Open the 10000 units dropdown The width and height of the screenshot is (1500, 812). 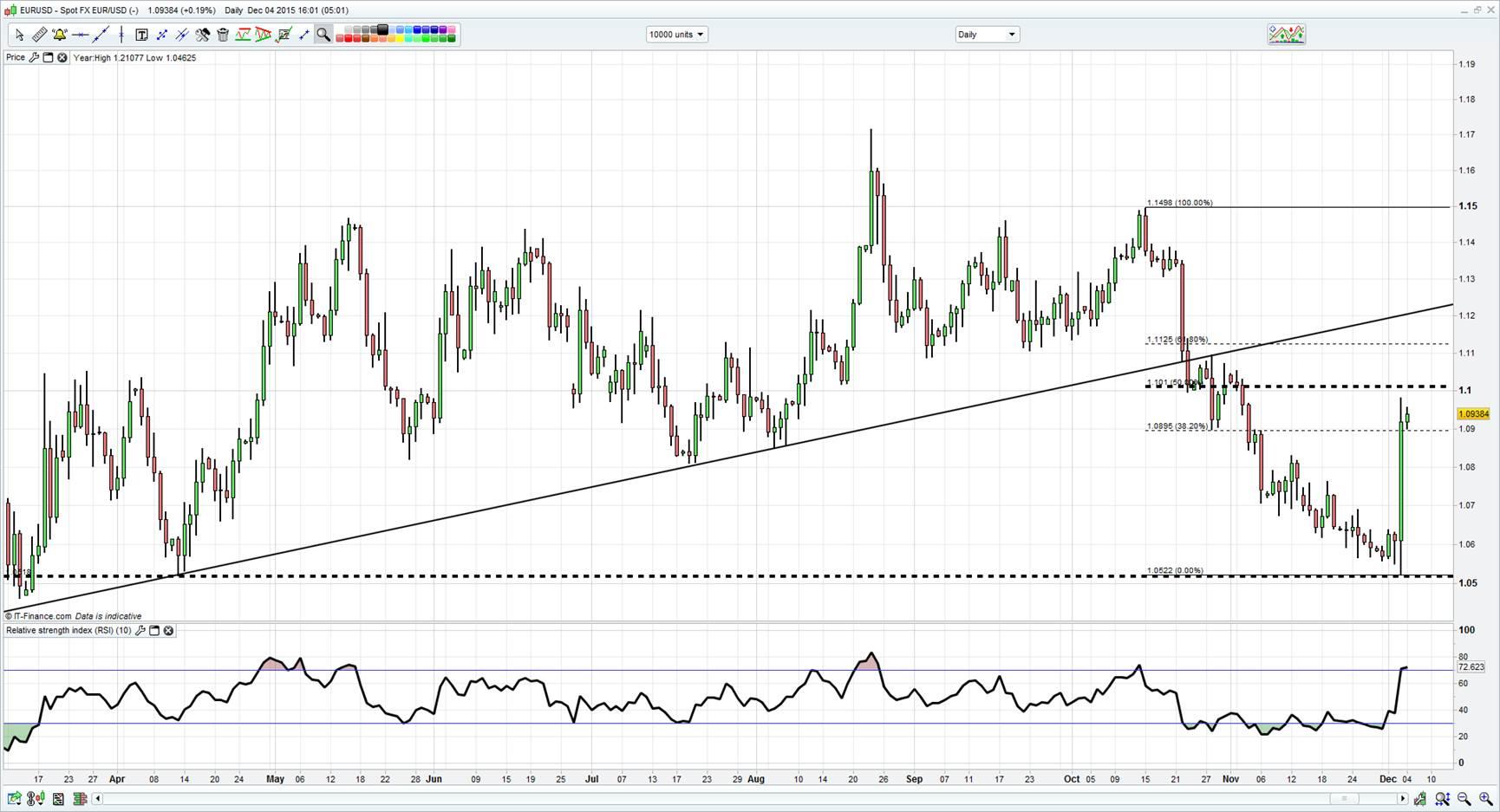676,35
